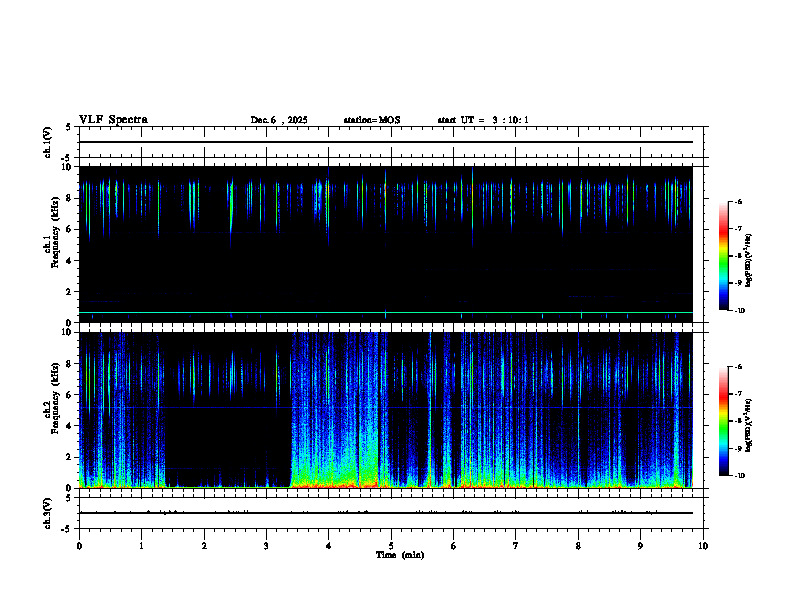This screenshot has width=792, height=612.
Task: Click time axis tick label "4"
Action: 329,546
